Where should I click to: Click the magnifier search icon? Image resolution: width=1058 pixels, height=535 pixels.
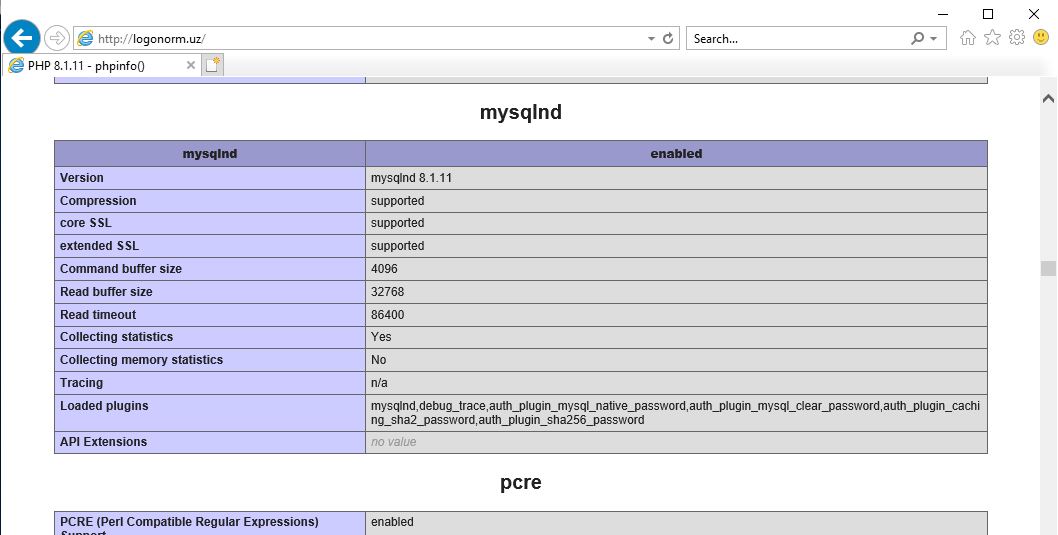917,38
